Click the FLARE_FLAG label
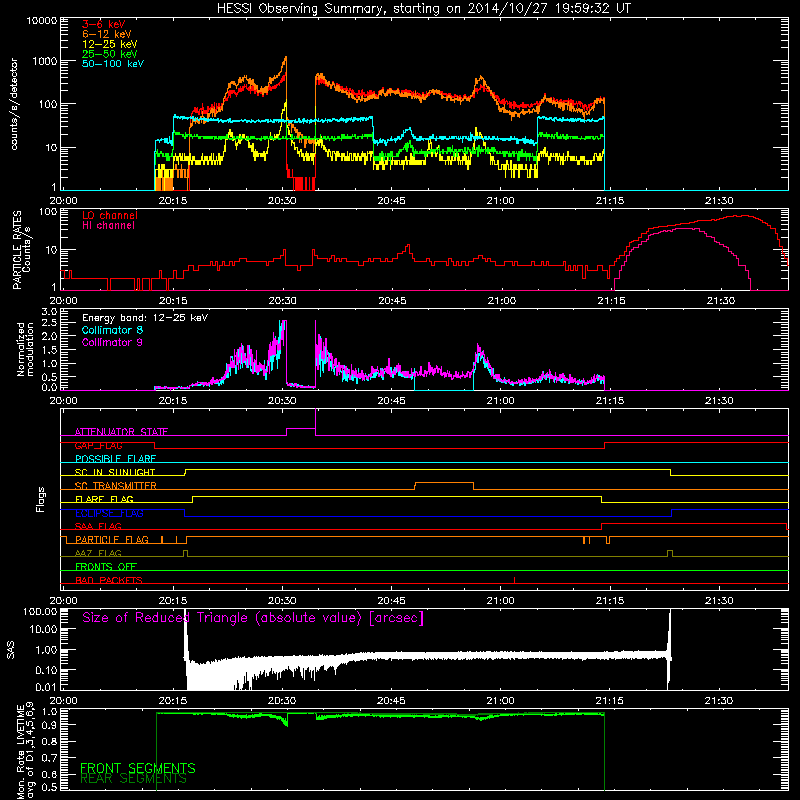 [104, 499]
